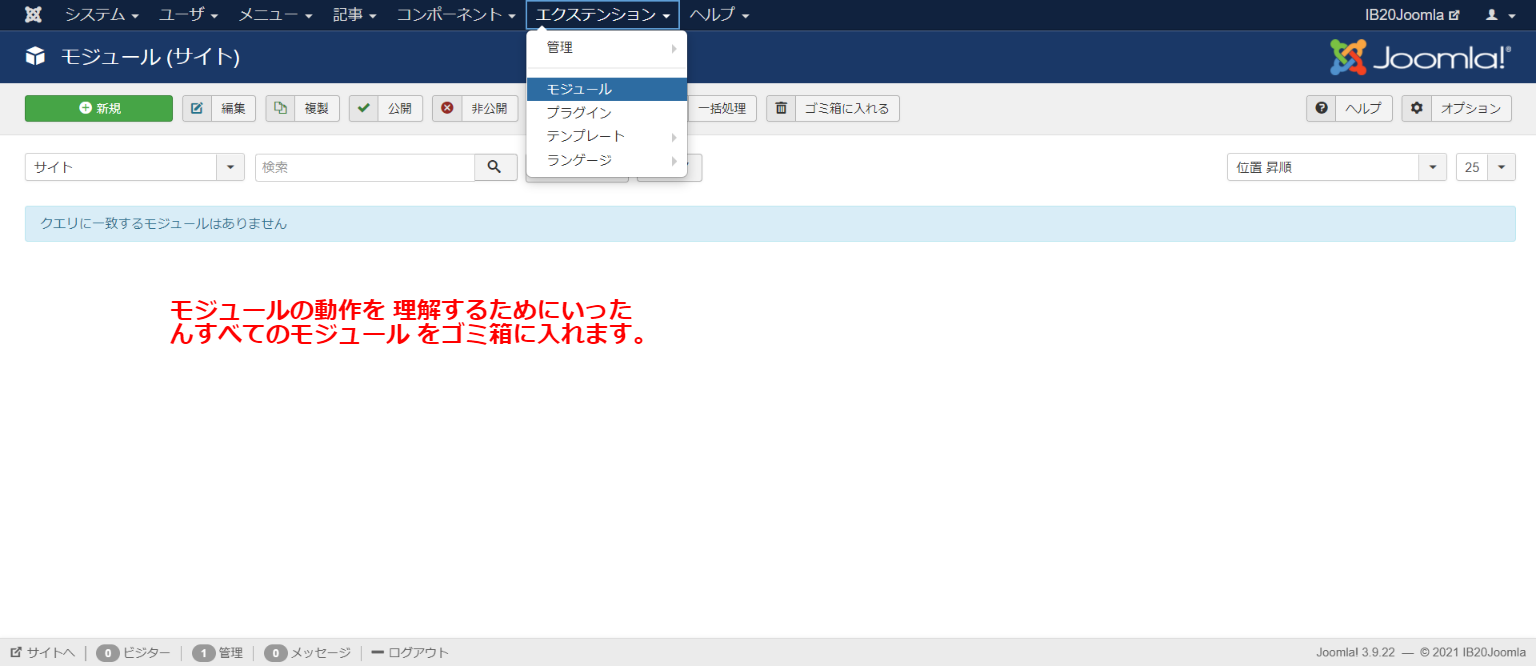Click the gear icon for オプション

pos(1416,108)
